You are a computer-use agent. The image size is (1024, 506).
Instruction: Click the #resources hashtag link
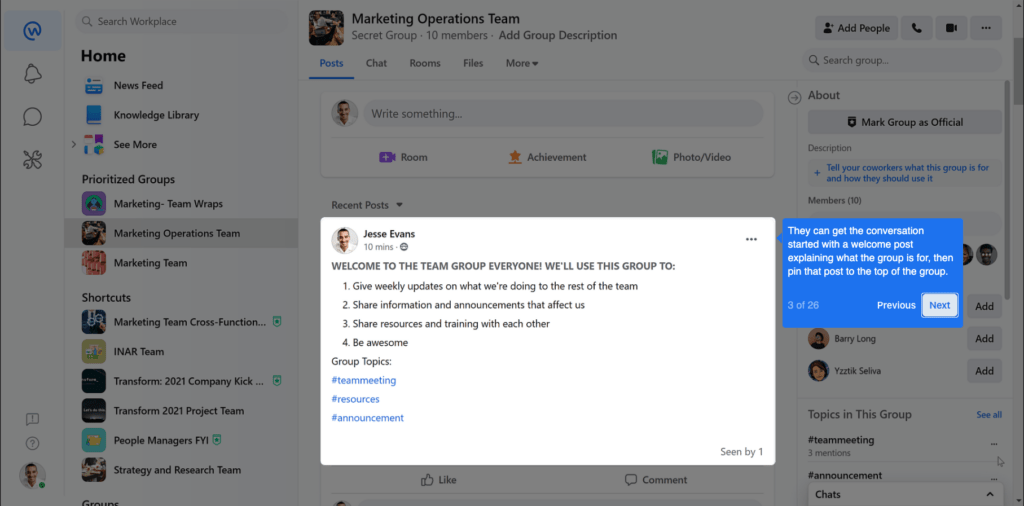coord(355,399)
